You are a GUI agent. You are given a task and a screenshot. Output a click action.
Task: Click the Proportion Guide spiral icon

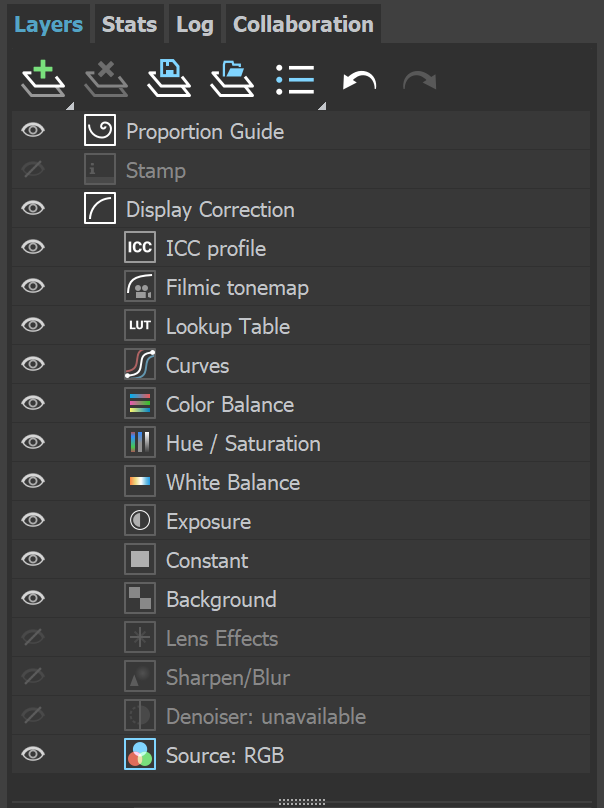click(100, 130)
